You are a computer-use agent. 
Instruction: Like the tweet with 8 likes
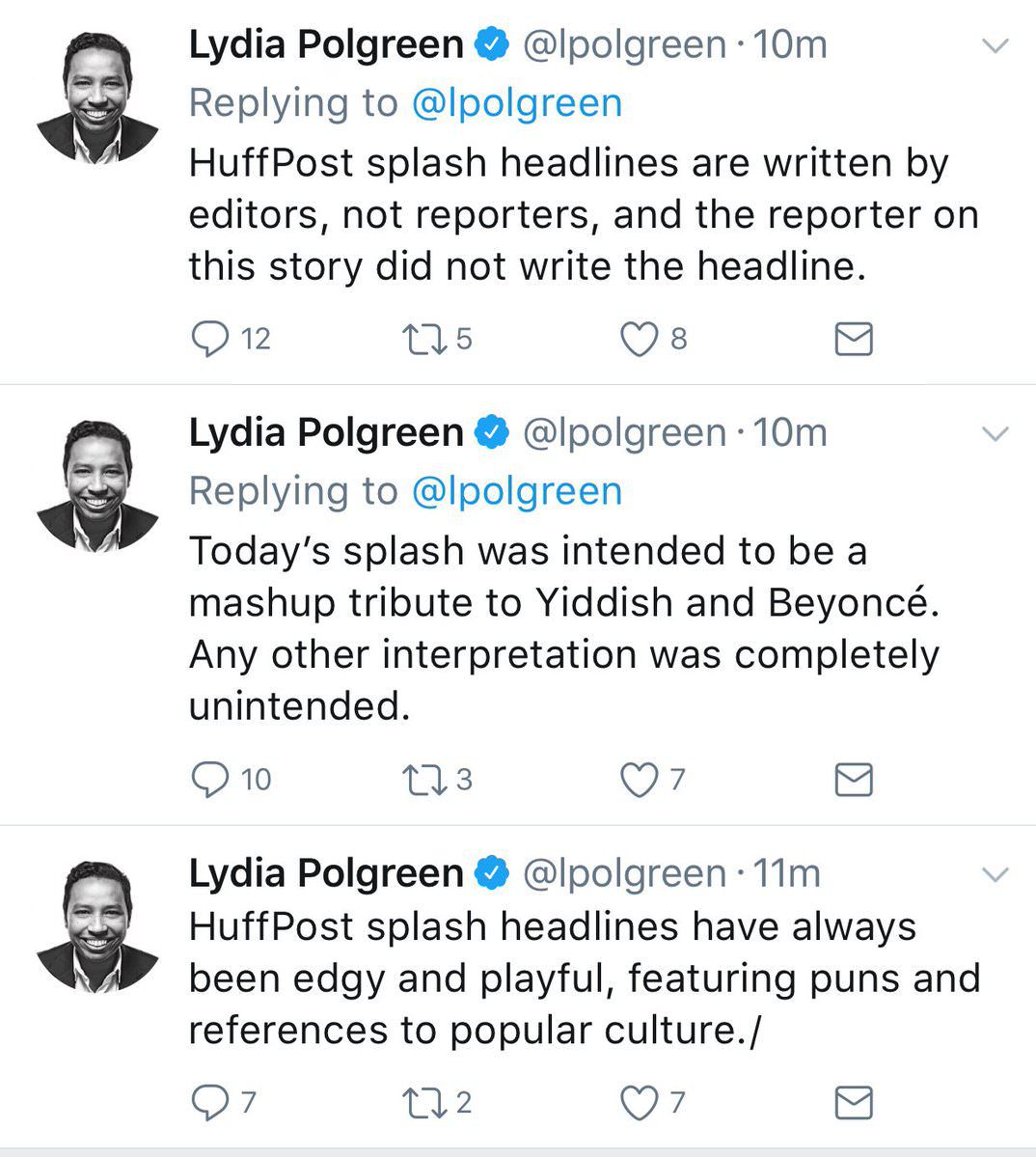click(639, 340)
